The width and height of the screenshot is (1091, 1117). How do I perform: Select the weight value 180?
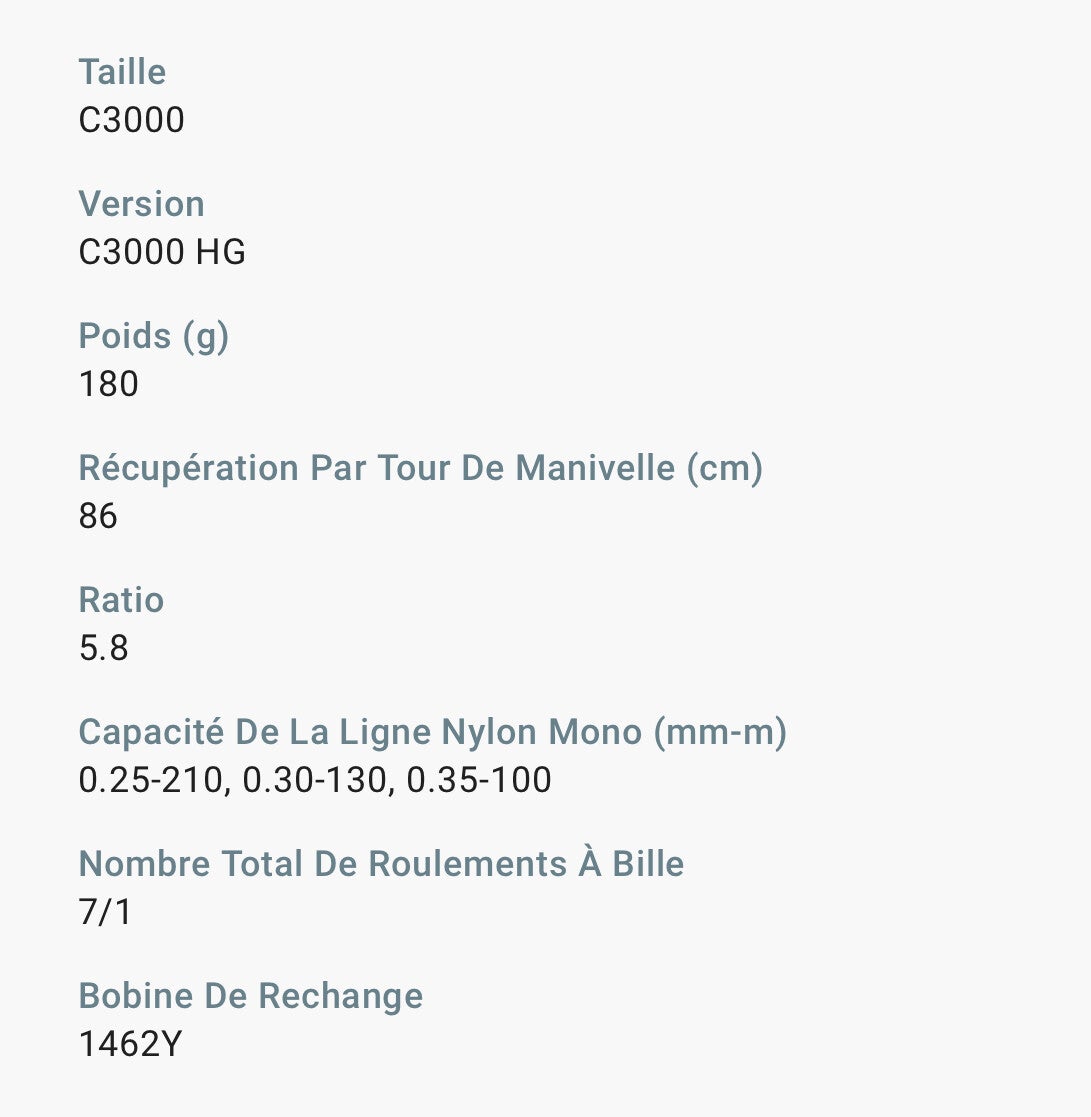tap(108, 384)
